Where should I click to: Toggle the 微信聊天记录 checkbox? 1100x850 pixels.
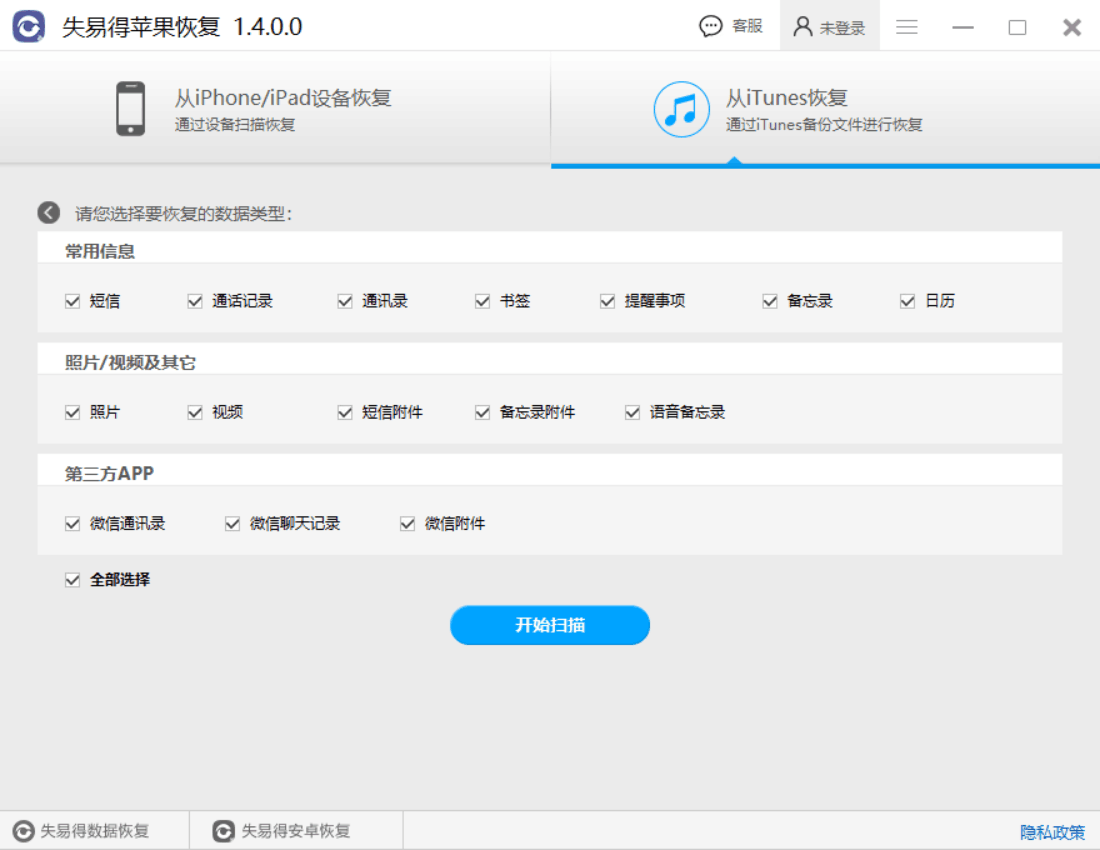pyautogui.click(x=231, y=522)
